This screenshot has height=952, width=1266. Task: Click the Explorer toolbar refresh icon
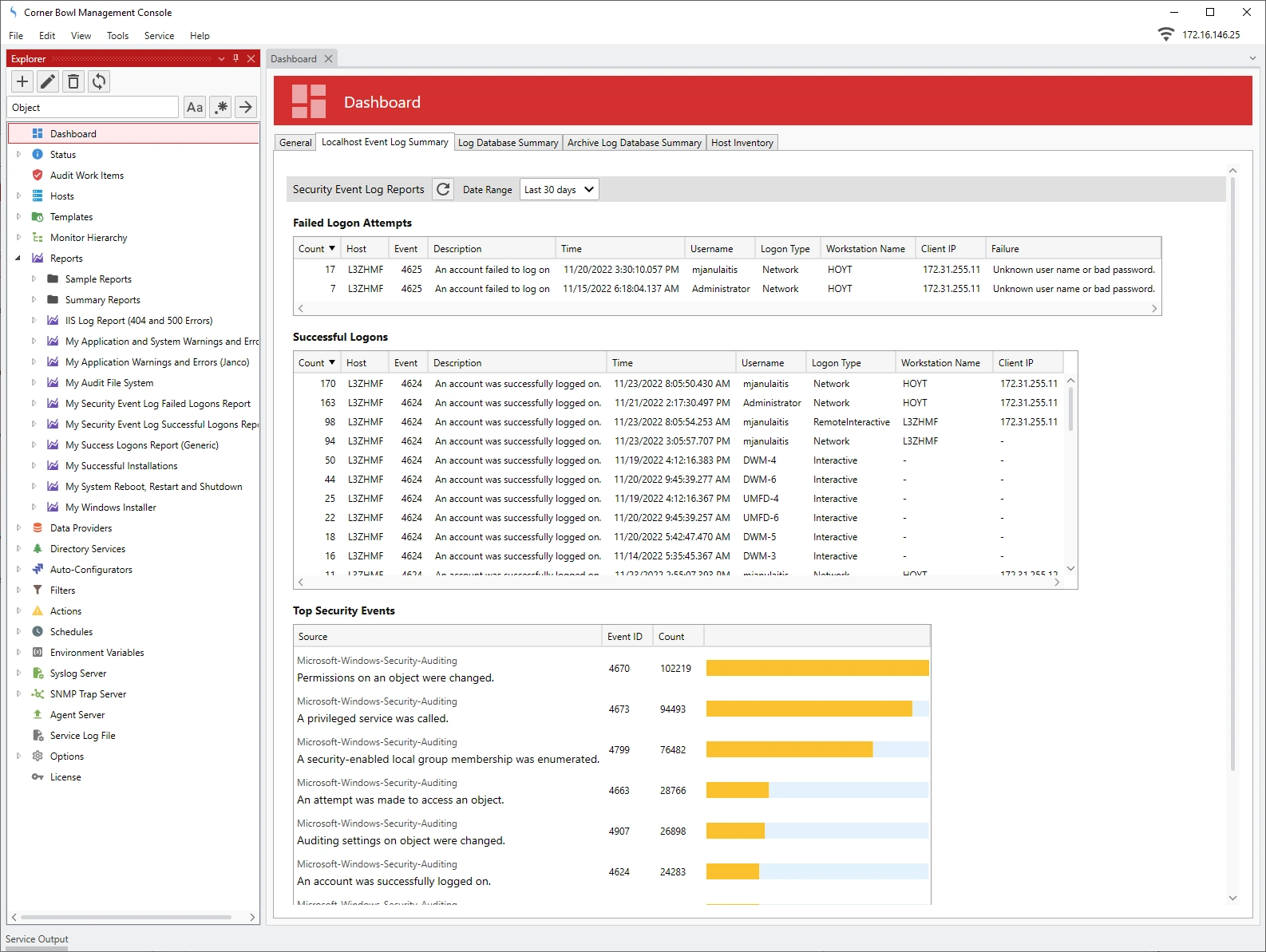(99, 81)
